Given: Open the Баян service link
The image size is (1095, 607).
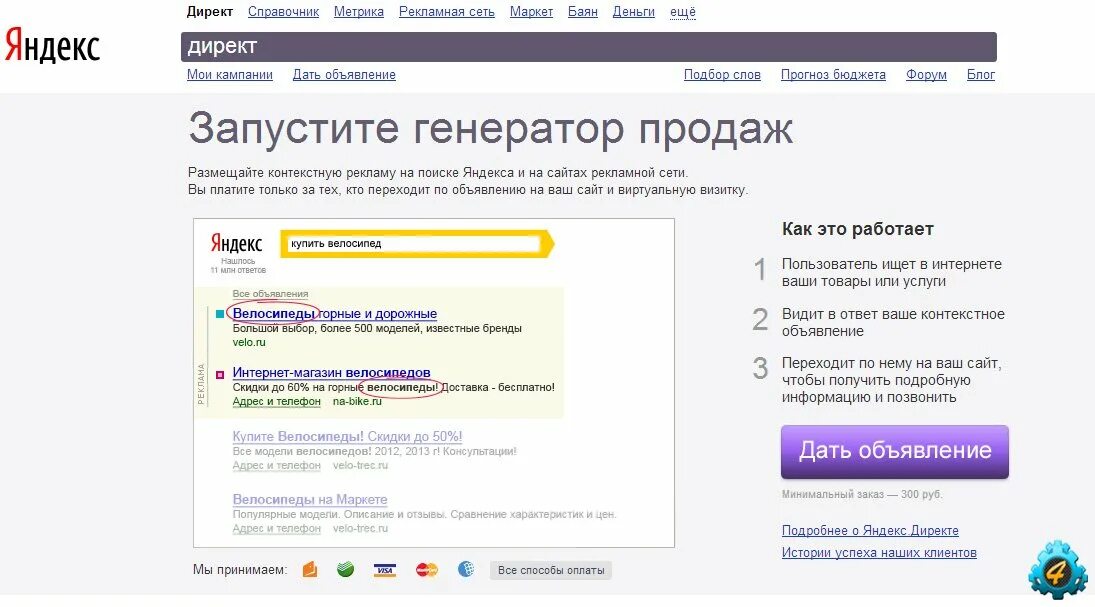Looking at the screenshot, I should click(583, 12).
